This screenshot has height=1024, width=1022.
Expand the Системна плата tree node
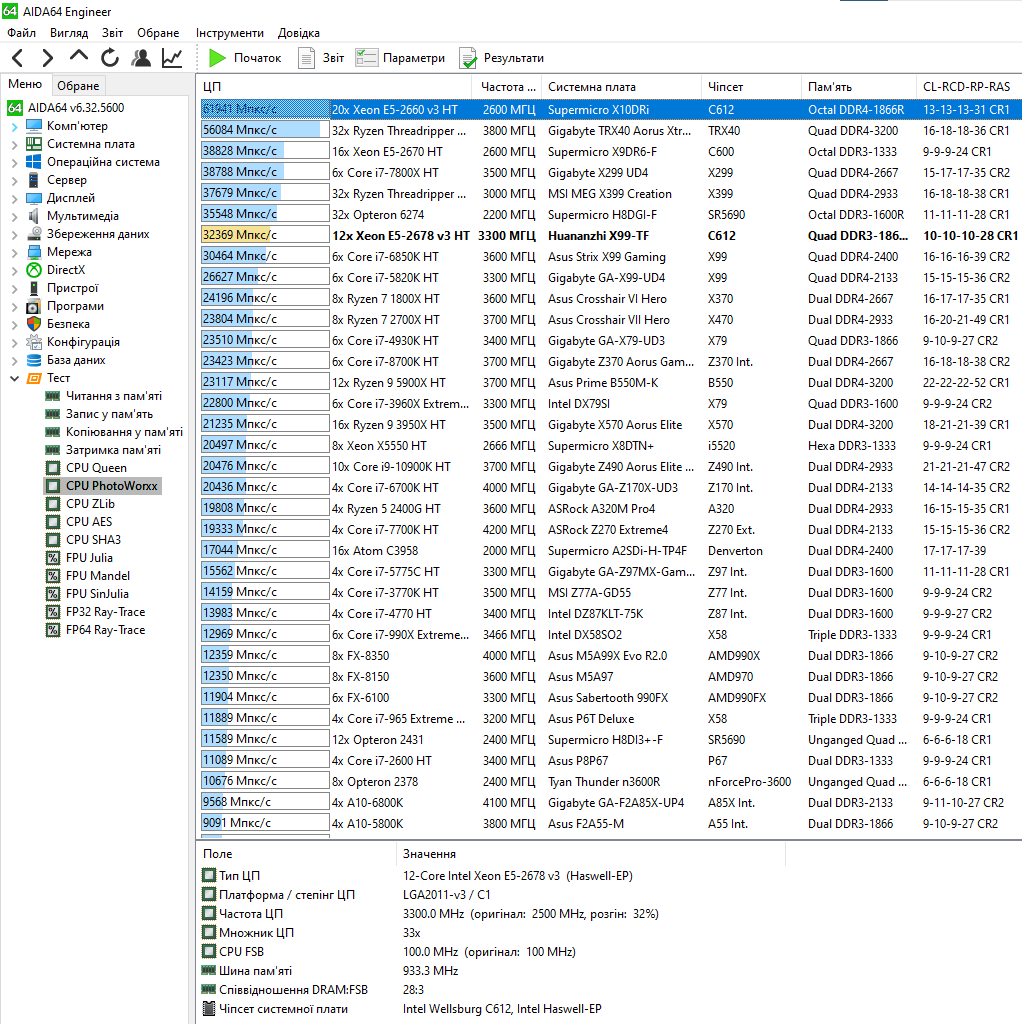tap(15, 145)
